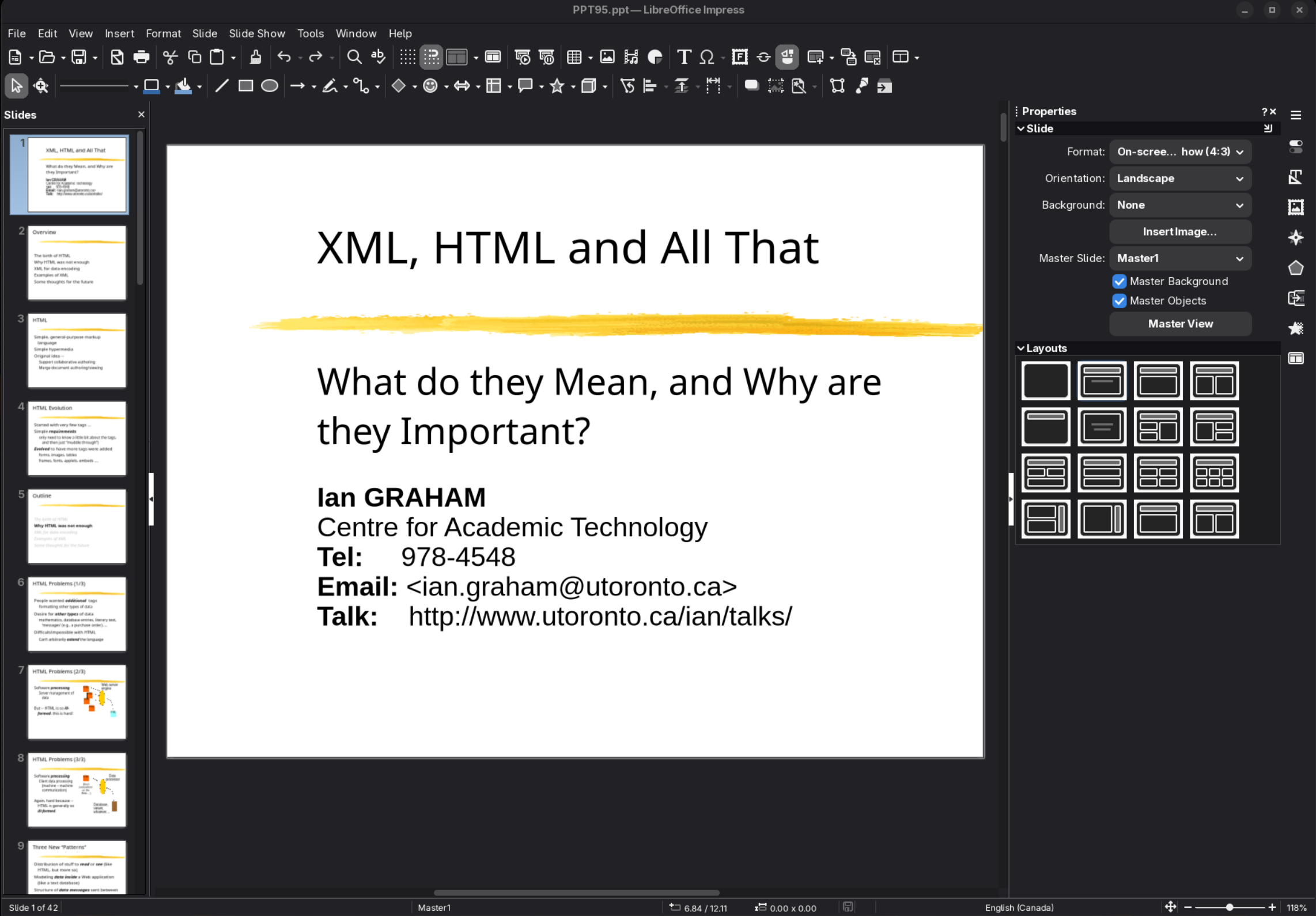Screen dimensions: 1316x916
Task: Open the Format dropdown On-screen show (4:3)
Action: click(1180, 152)
